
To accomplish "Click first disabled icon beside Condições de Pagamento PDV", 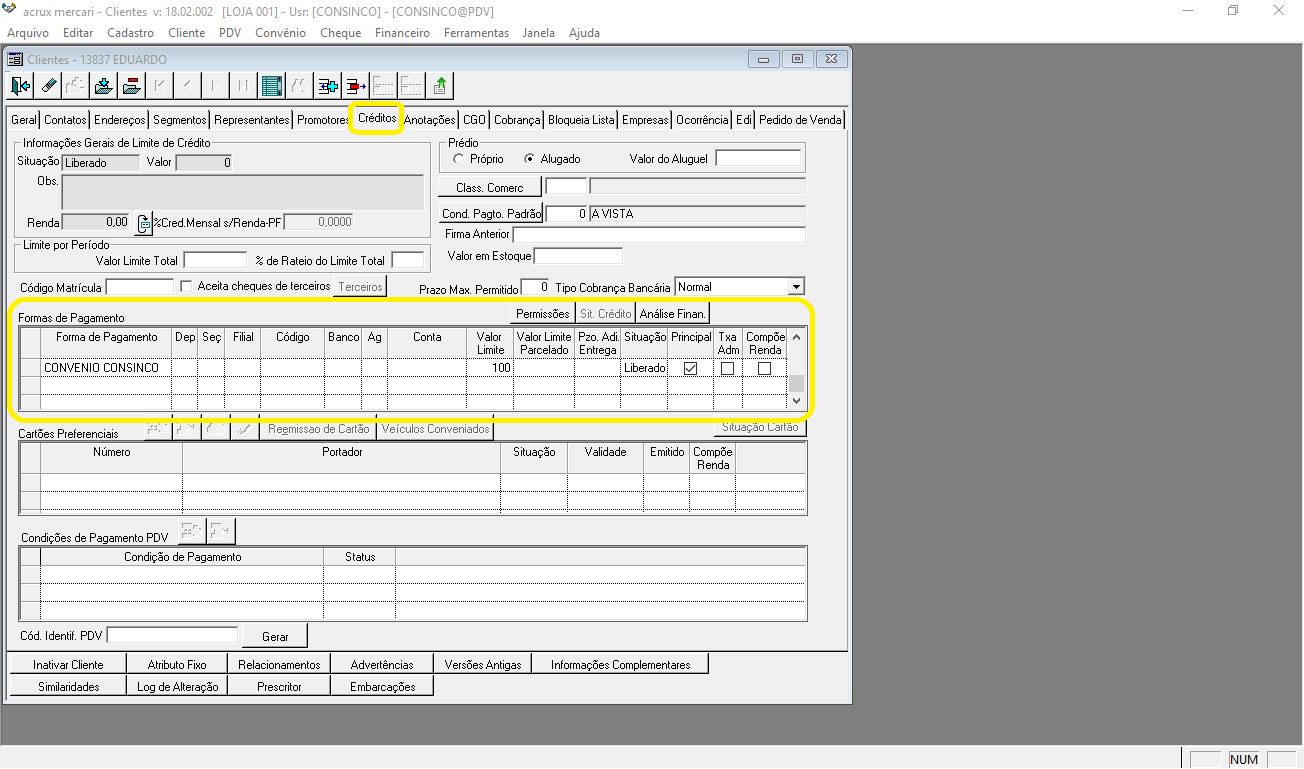I will tap(192, 530).
